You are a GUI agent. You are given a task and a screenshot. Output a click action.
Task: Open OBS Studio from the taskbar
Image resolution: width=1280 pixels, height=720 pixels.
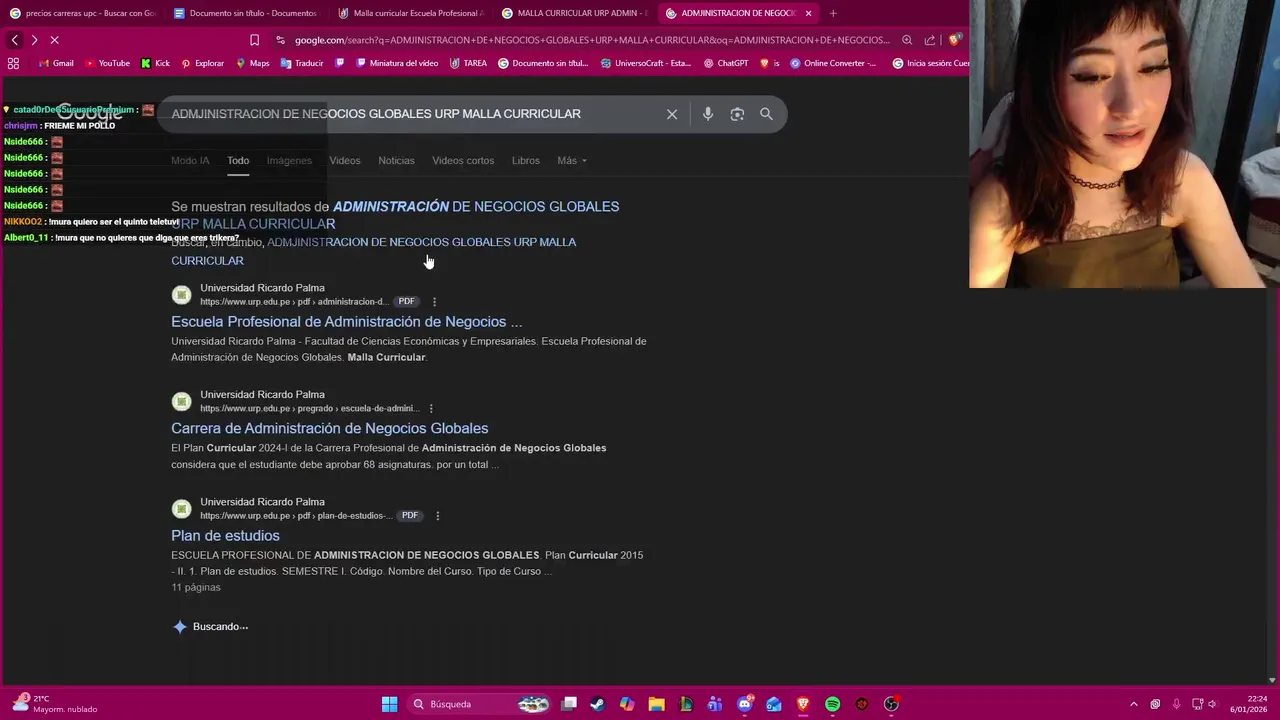891,704
